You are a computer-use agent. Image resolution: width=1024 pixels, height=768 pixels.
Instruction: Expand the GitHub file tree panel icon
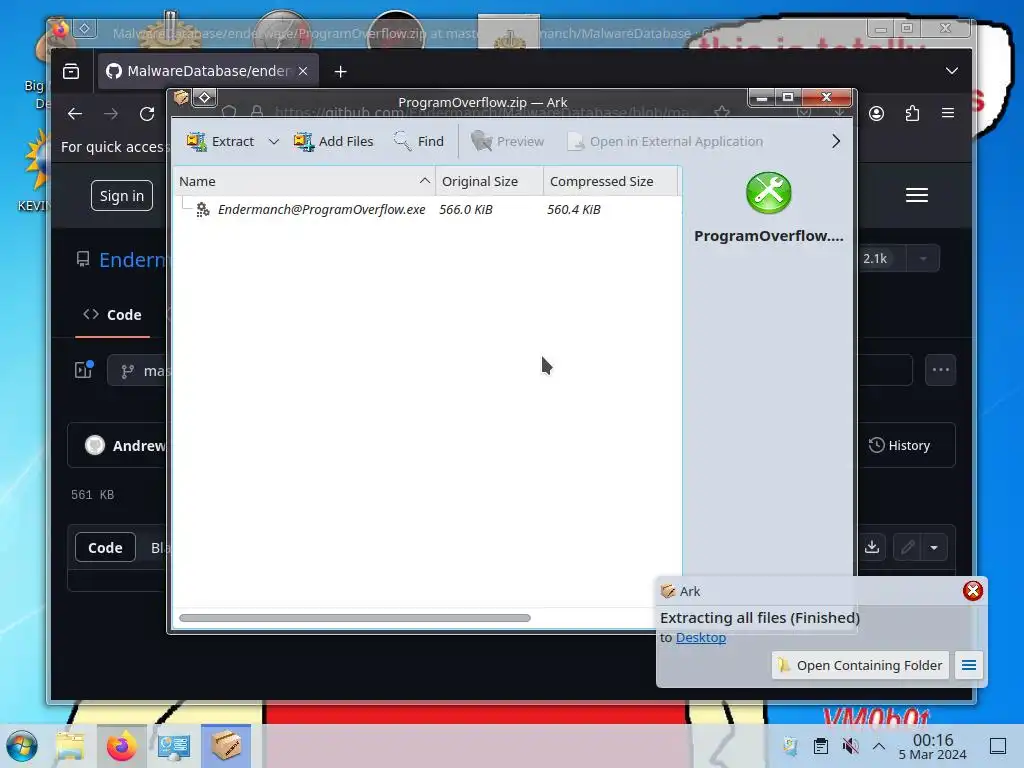84,370
